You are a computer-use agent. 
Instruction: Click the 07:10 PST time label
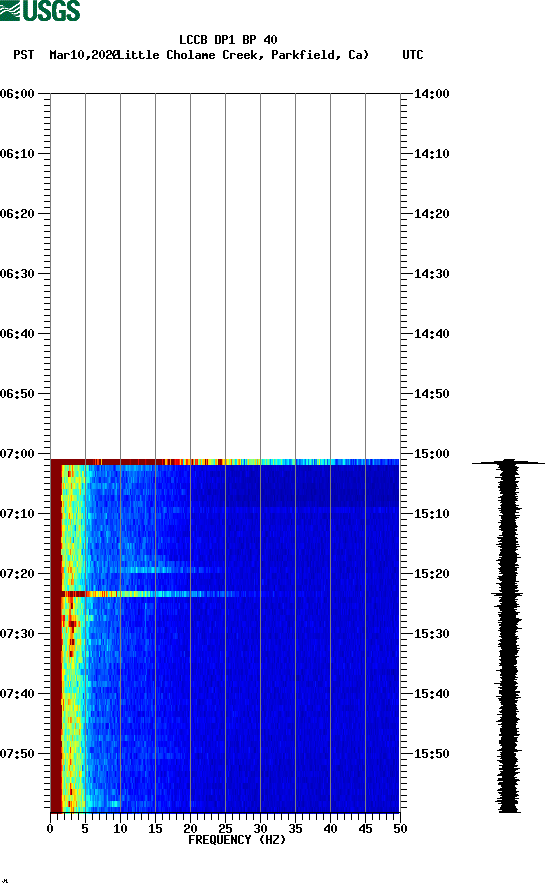[x=18, y=514]
